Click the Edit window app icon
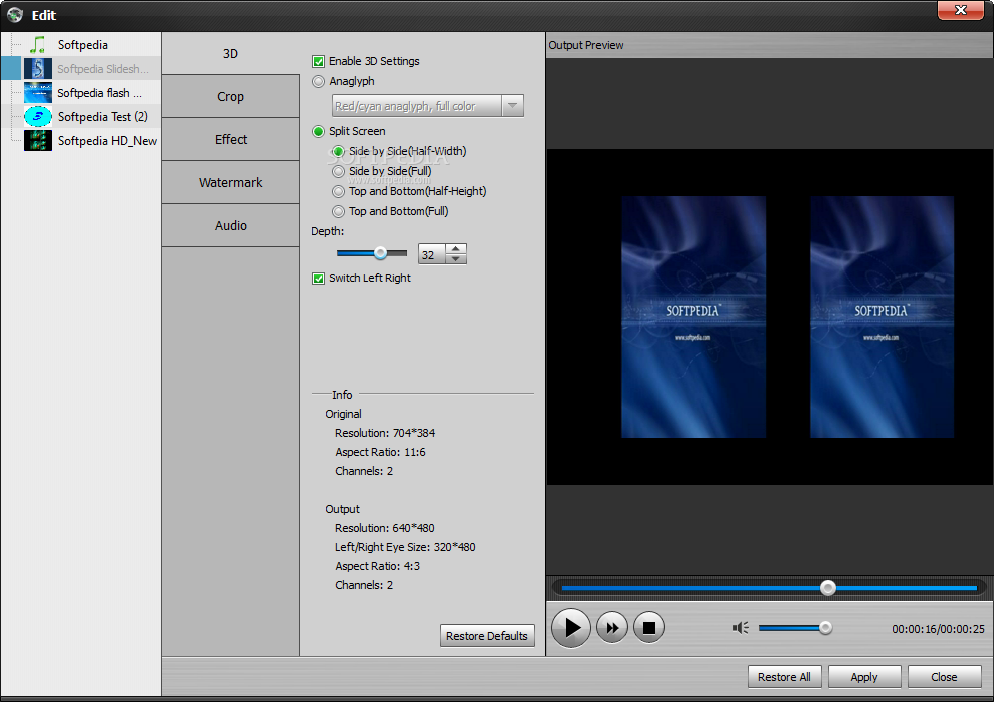 point(15,15)
